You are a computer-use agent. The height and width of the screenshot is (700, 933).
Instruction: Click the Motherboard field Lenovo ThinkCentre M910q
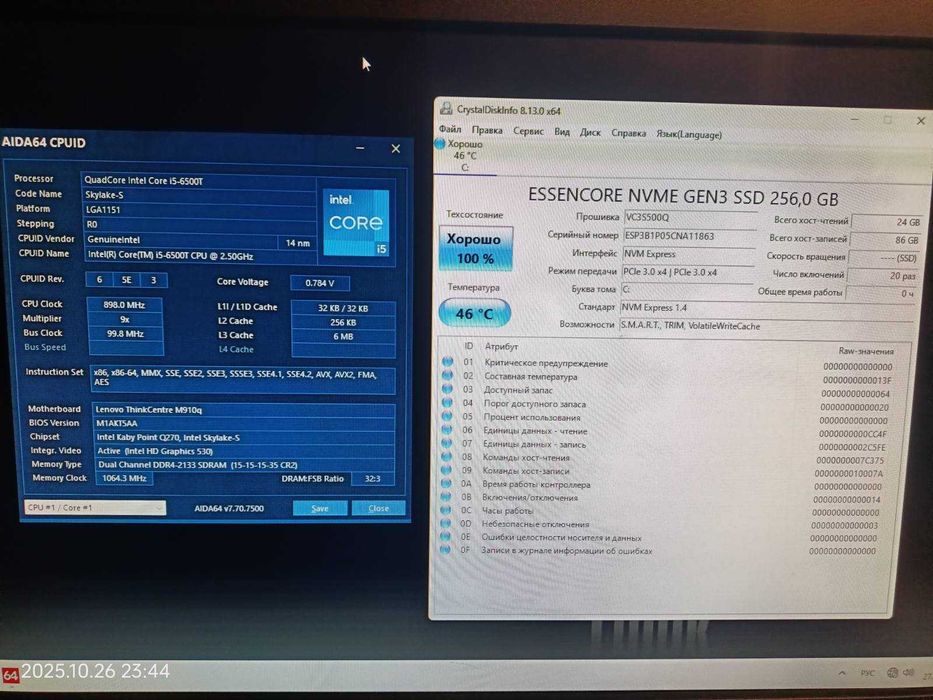[244, 410]
